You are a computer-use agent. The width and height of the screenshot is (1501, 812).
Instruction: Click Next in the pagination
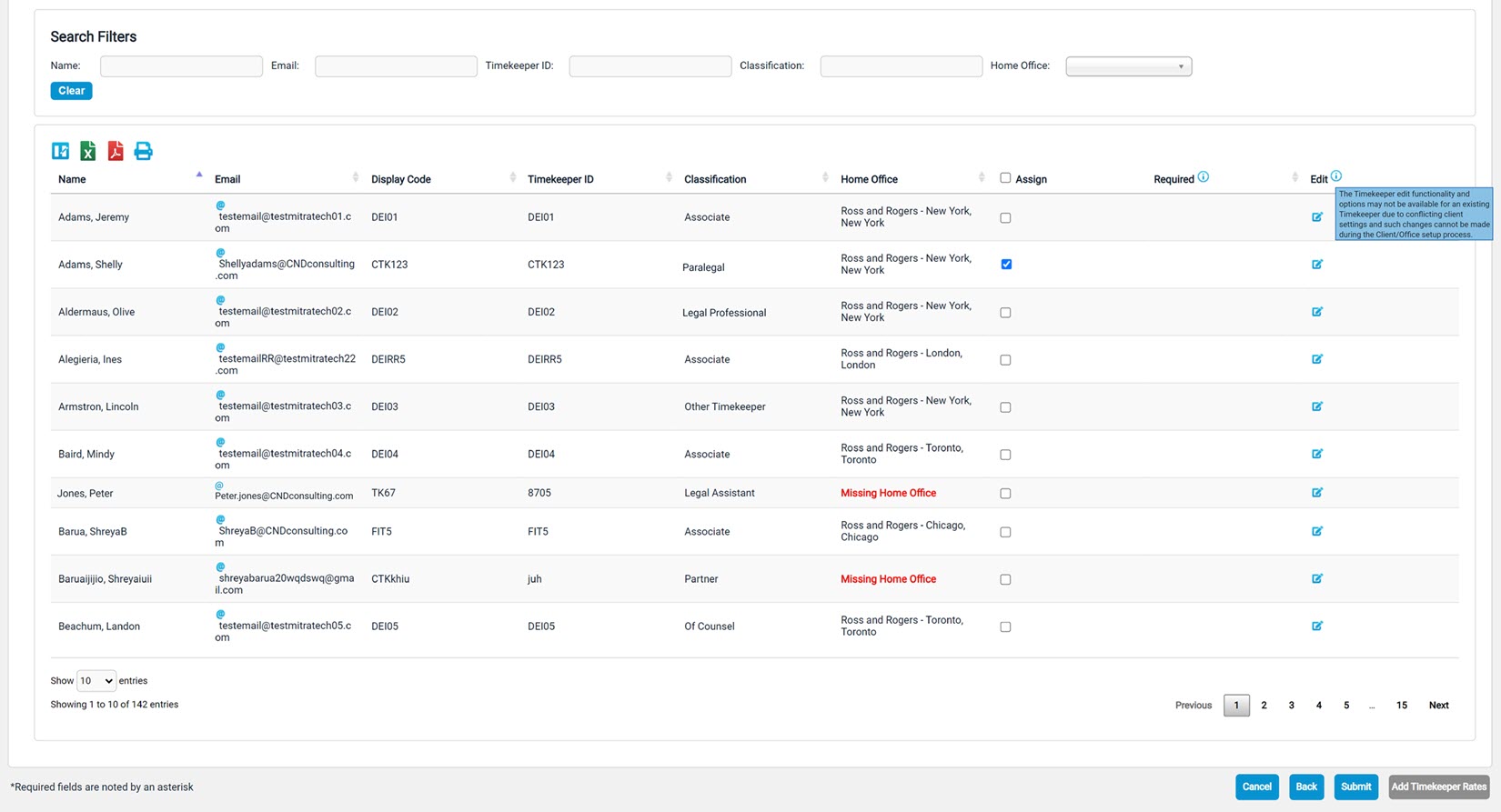coord(1438,706)
